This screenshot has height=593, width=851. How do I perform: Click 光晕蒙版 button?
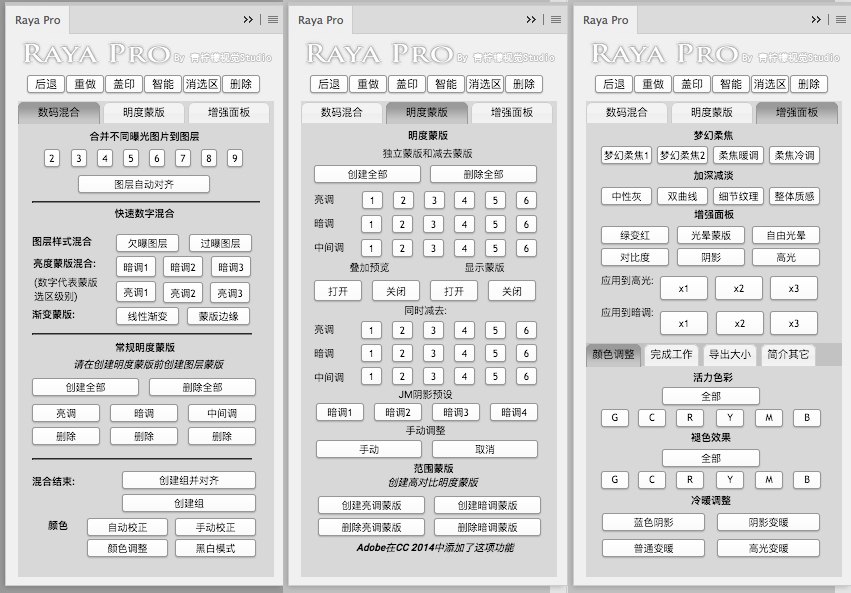711,235
